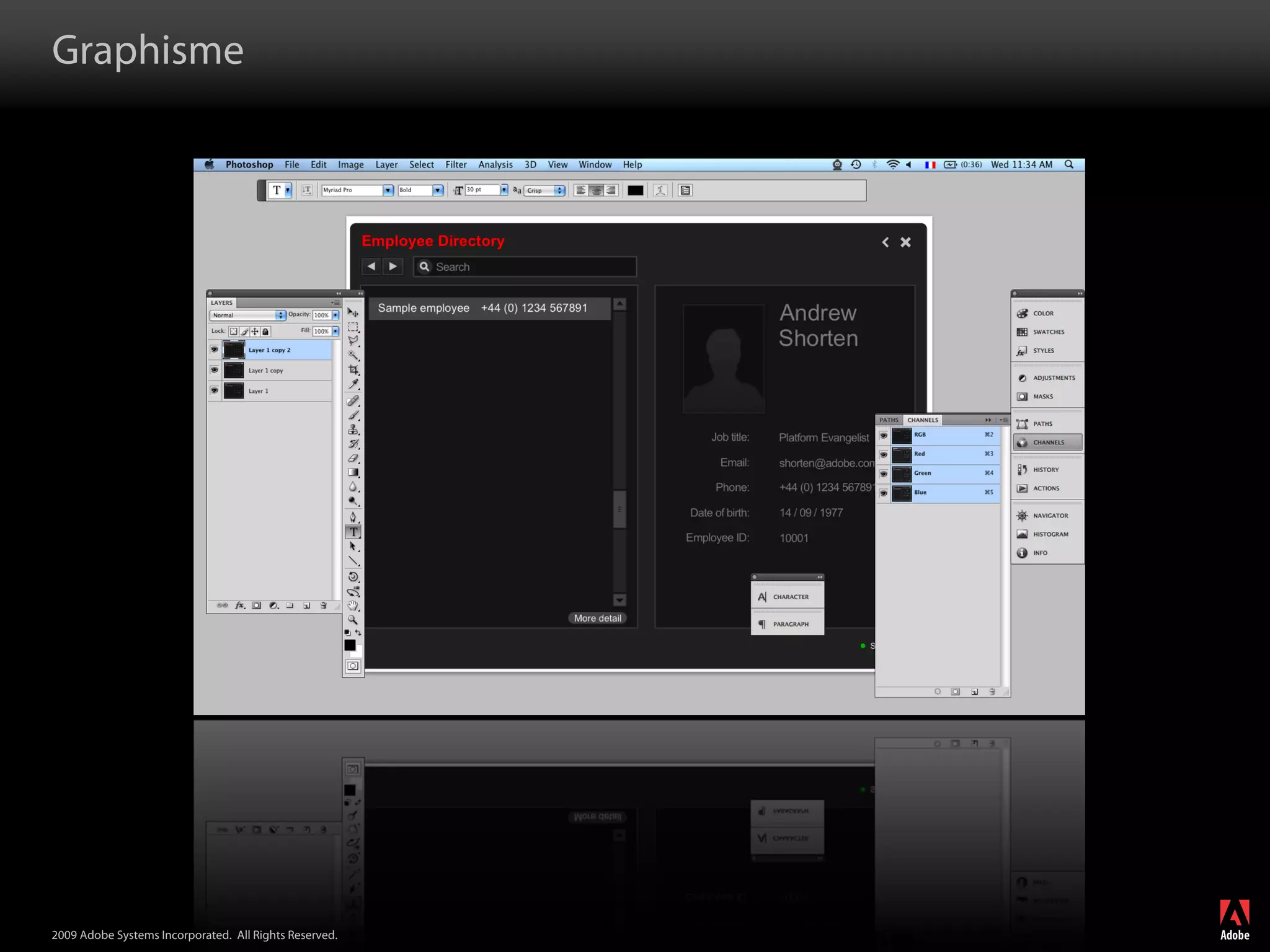Select the Brush tool
This screenshot has height=952, width=1270.
[x=353, y=415]
